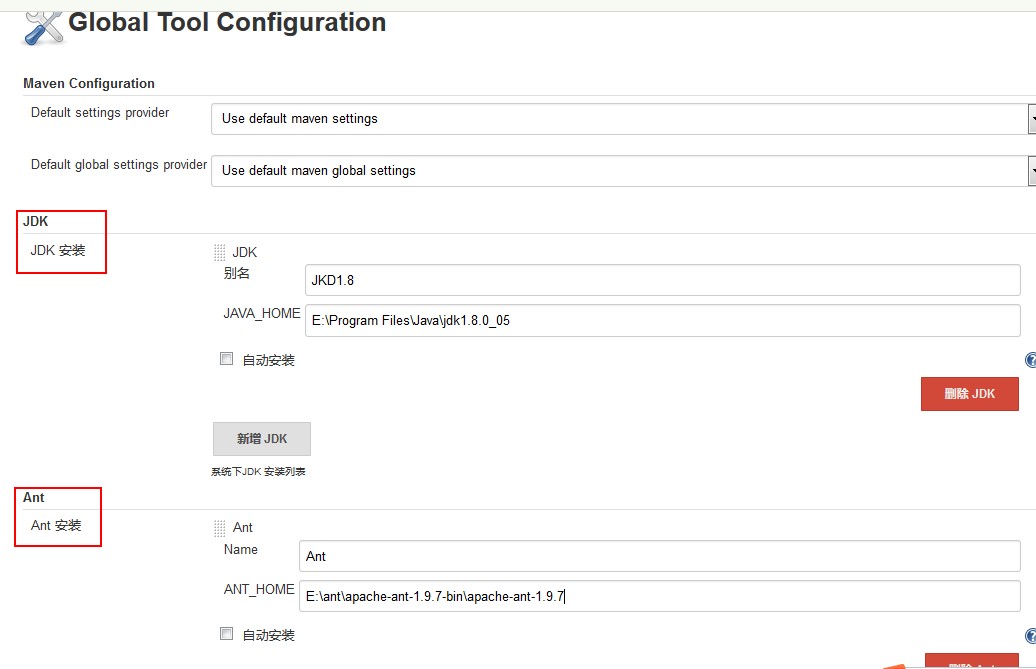Screen dimensions: 1036x669
Task: Click the JAVA_HOME path input field
Action: 661,321
